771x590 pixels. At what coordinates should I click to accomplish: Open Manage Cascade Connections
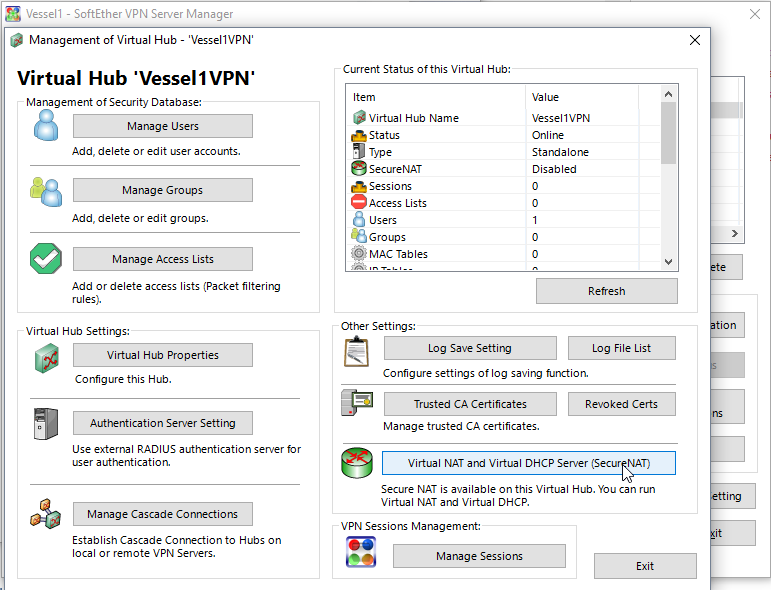point(163,514)
